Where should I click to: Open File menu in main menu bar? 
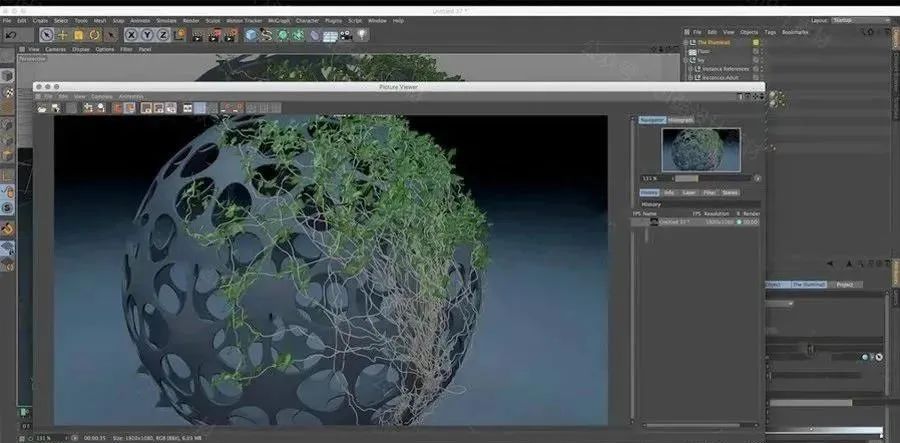tap(7, 21)
